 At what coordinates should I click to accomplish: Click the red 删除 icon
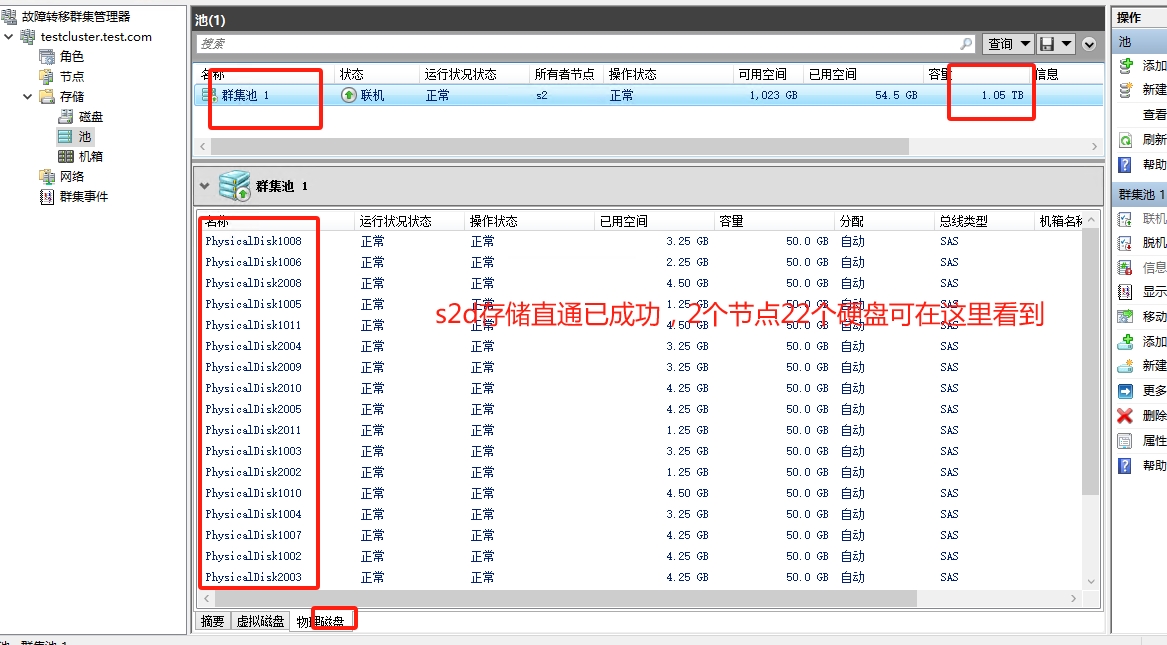coord(1125,416)
